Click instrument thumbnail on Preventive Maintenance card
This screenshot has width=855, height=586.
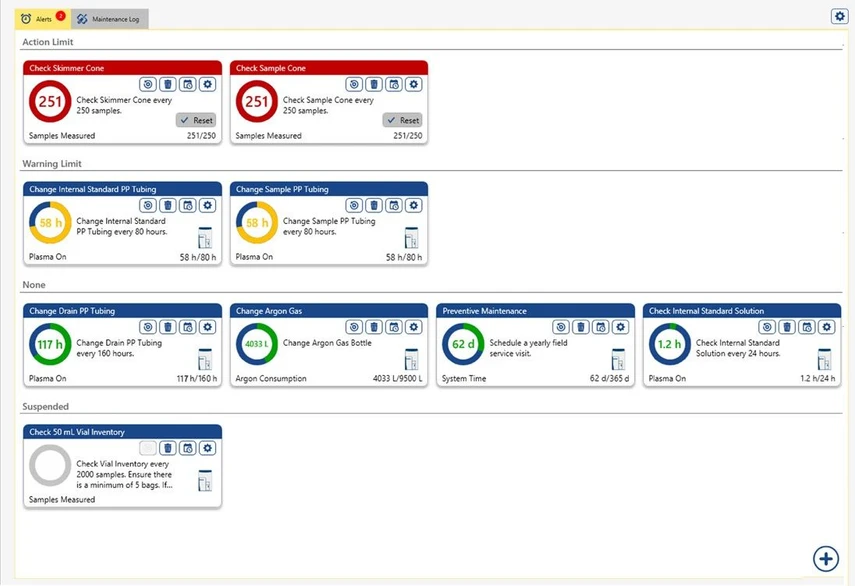click(618, 359)
